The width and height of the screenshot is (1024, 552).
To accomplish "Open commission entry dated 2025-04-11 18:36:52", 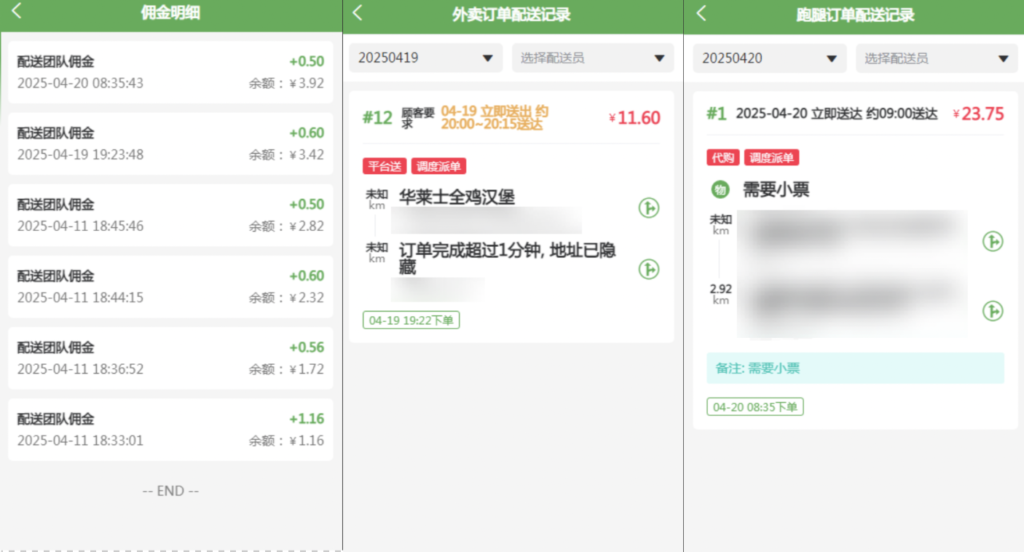I will pyautogui.click(x=170, y=358).
